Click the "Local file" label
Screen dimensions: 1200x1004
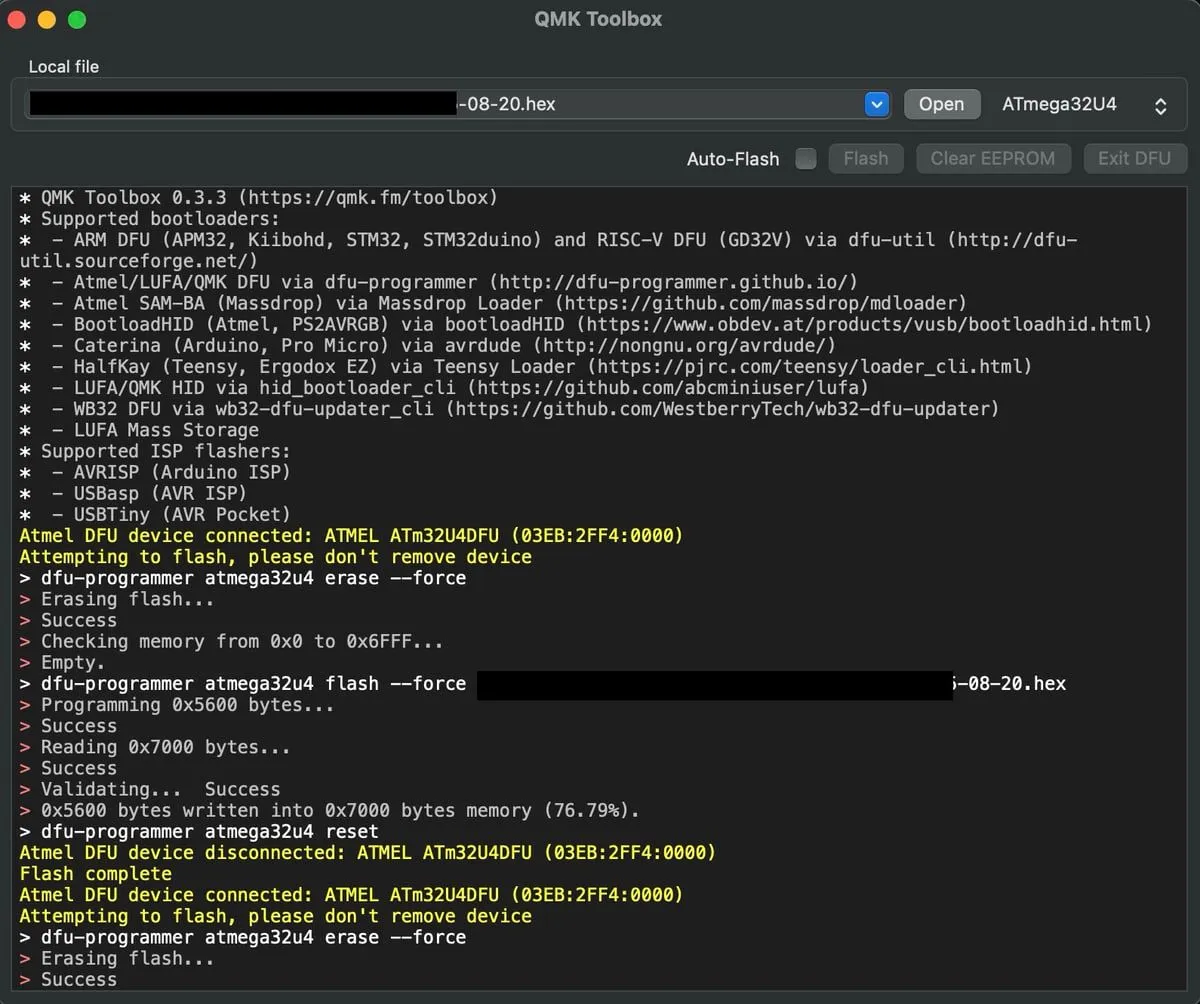(64, 67)
